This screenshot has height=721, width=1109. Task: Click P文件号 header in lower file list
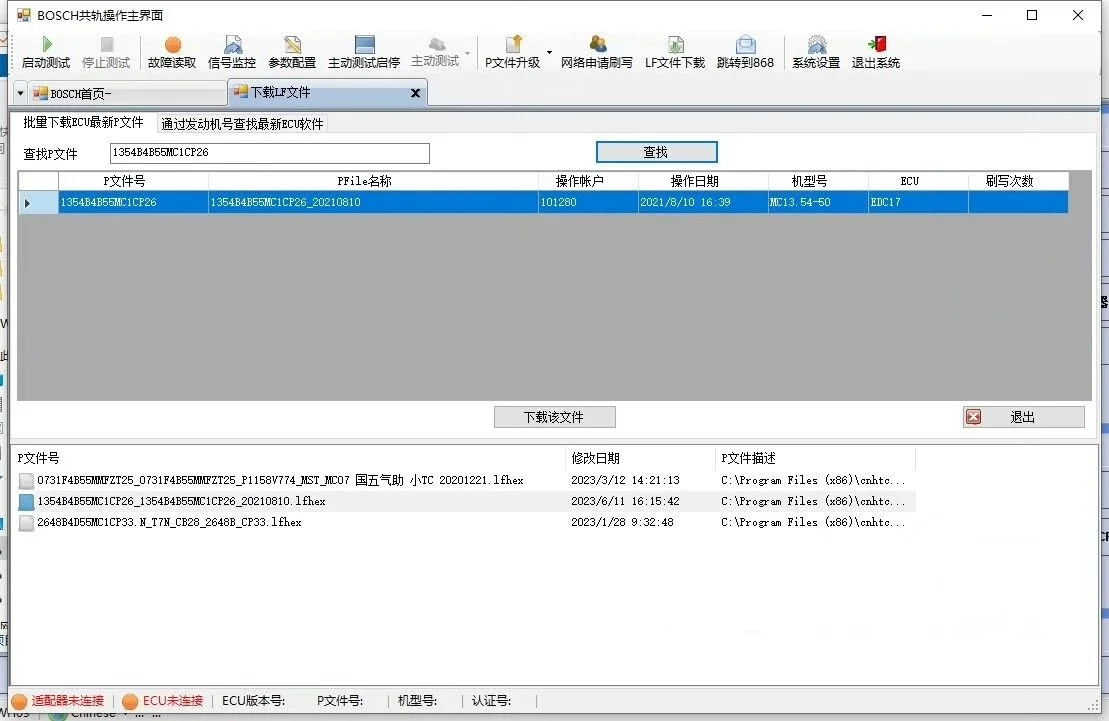[x=289, y=458]
